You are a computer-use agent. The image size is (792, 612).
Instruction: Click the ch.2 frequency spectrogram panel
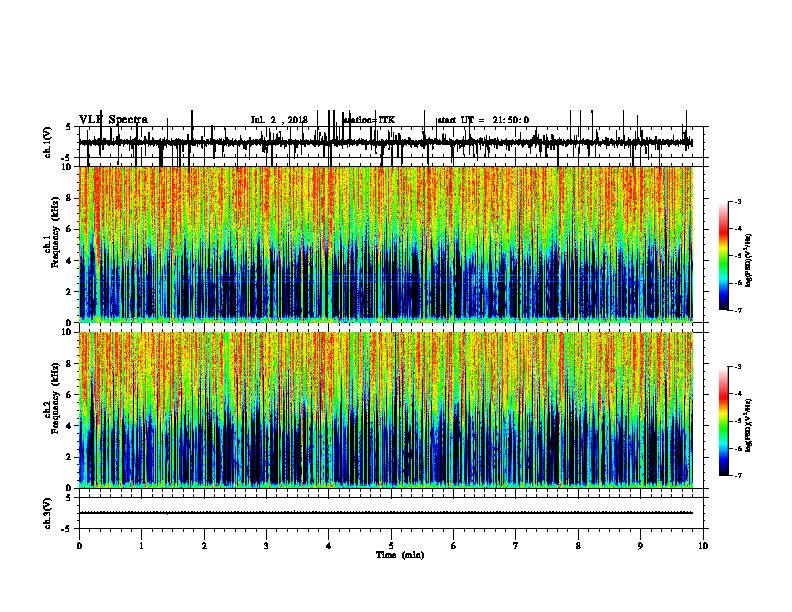pyautogui.click(x=386, y=410)
